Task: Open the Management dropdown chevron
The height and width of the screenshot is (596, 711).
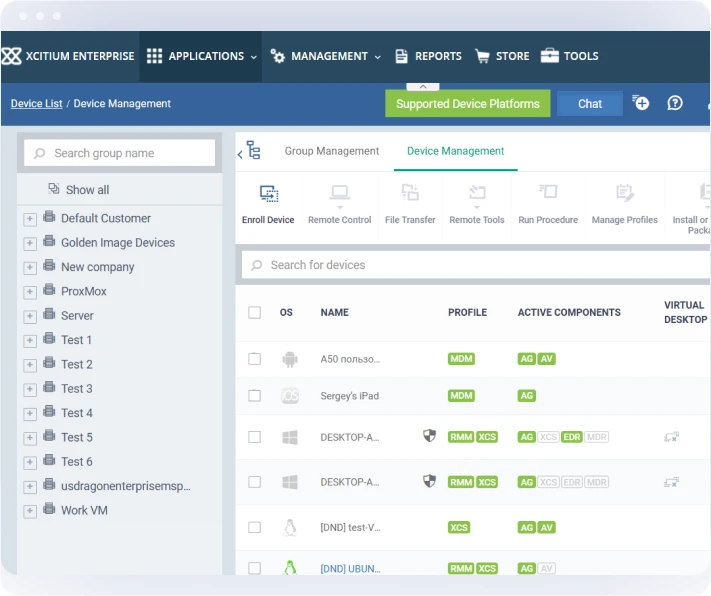Action: click(x=378, y=57)
